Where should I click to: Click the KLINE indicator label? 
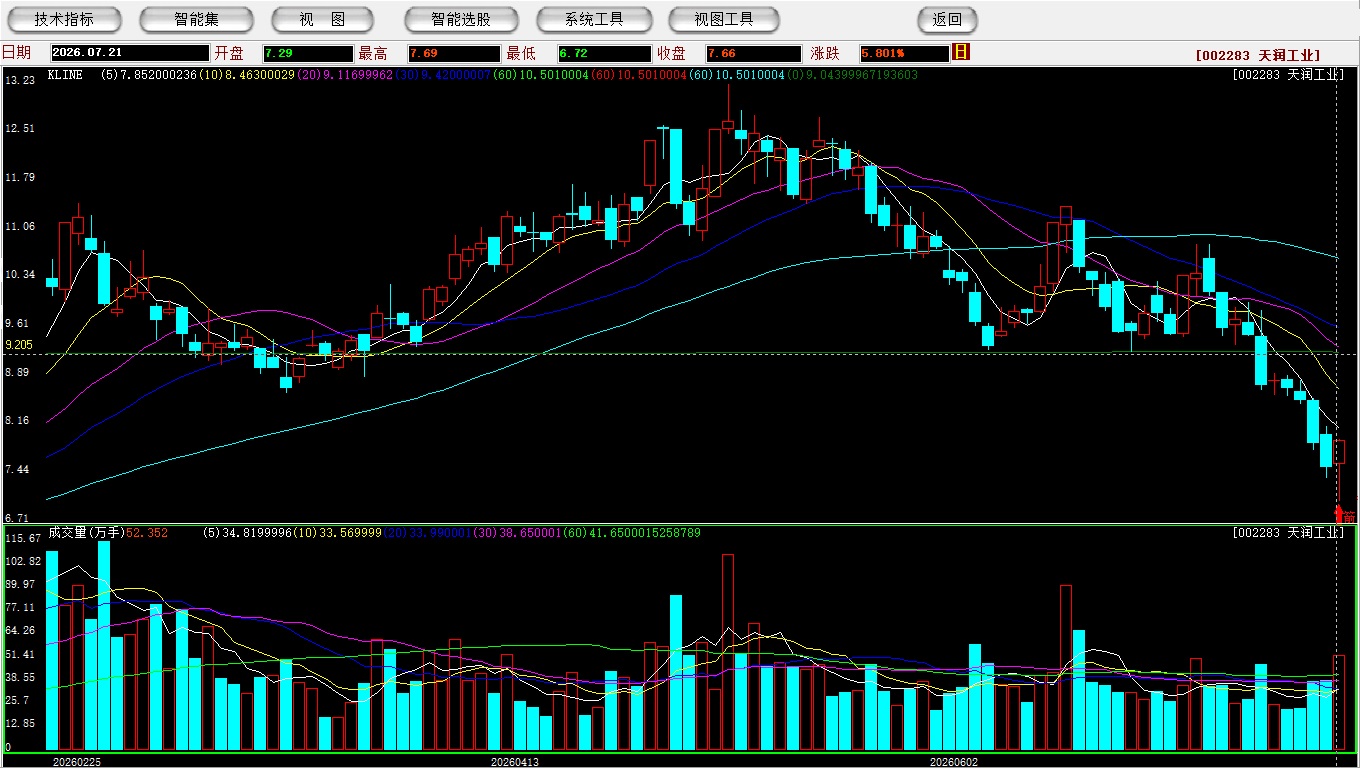tap(65, 75)
